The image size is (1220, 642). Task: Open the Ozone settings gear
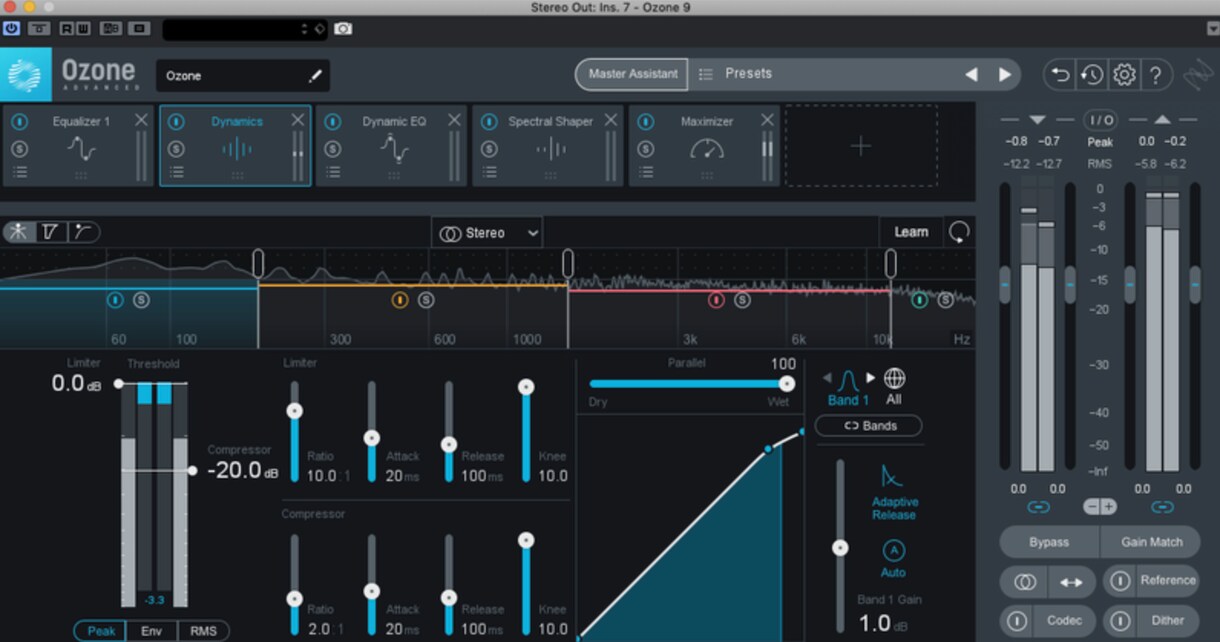pyautogui.click(x=1124, y=74)
